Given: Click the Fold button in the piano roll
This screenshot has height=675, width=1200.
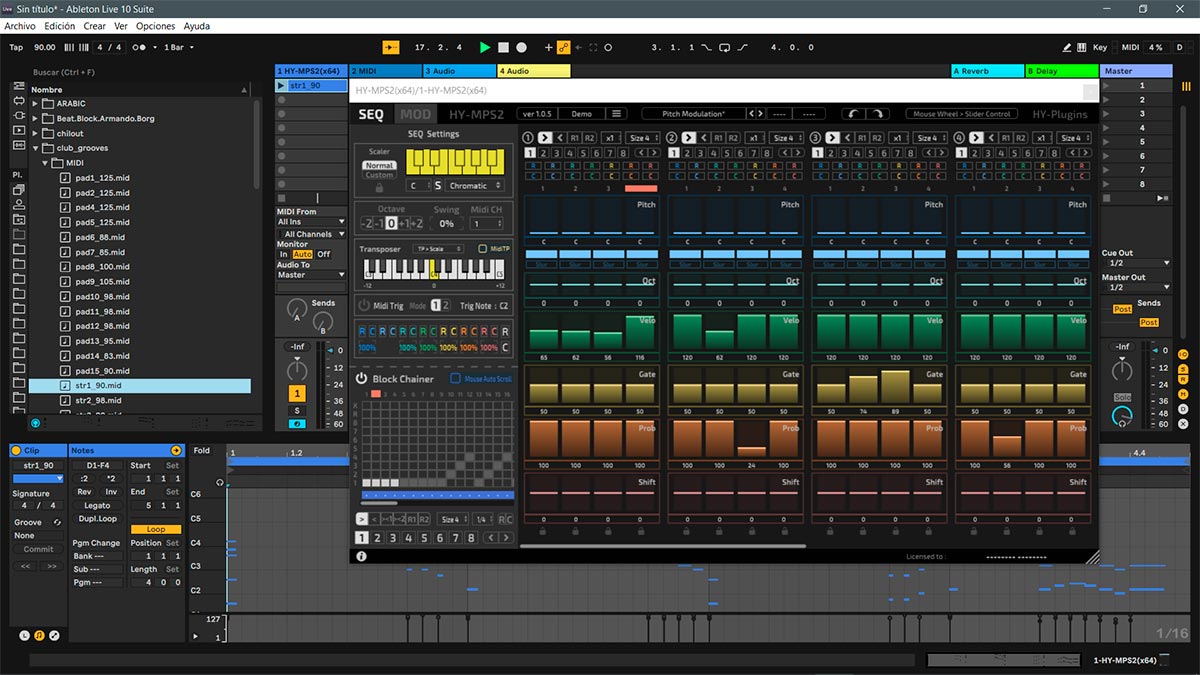Looking at the screenshot, I should [x=202, y=451].
